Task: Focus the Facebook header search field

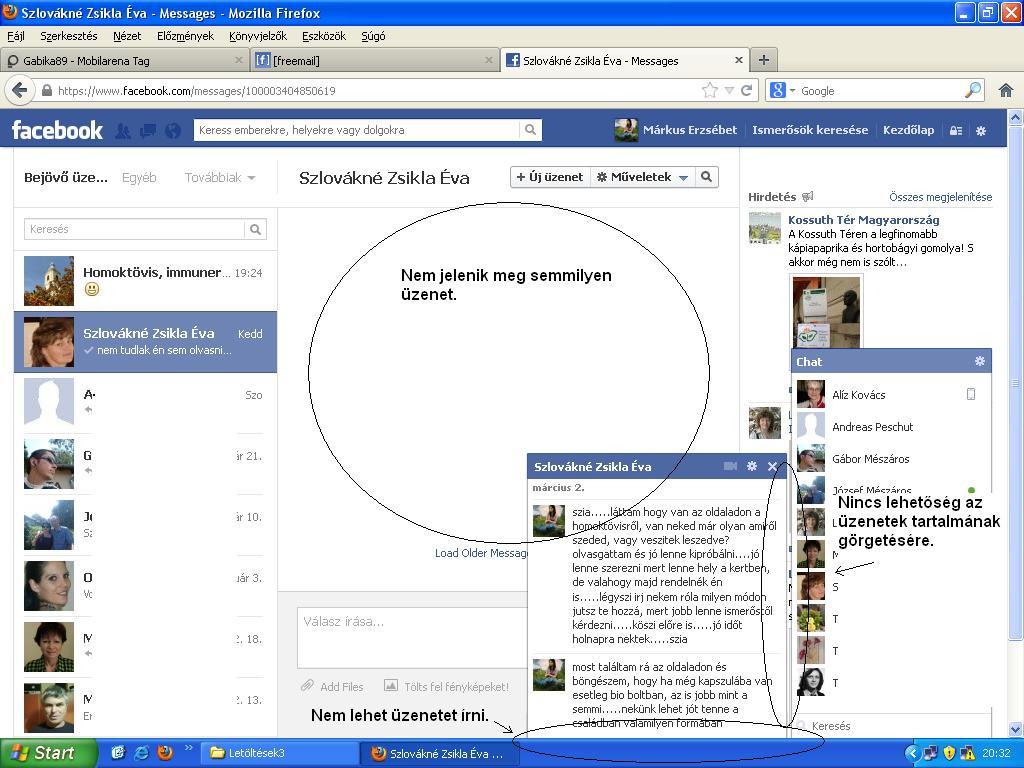Action: 357,130
